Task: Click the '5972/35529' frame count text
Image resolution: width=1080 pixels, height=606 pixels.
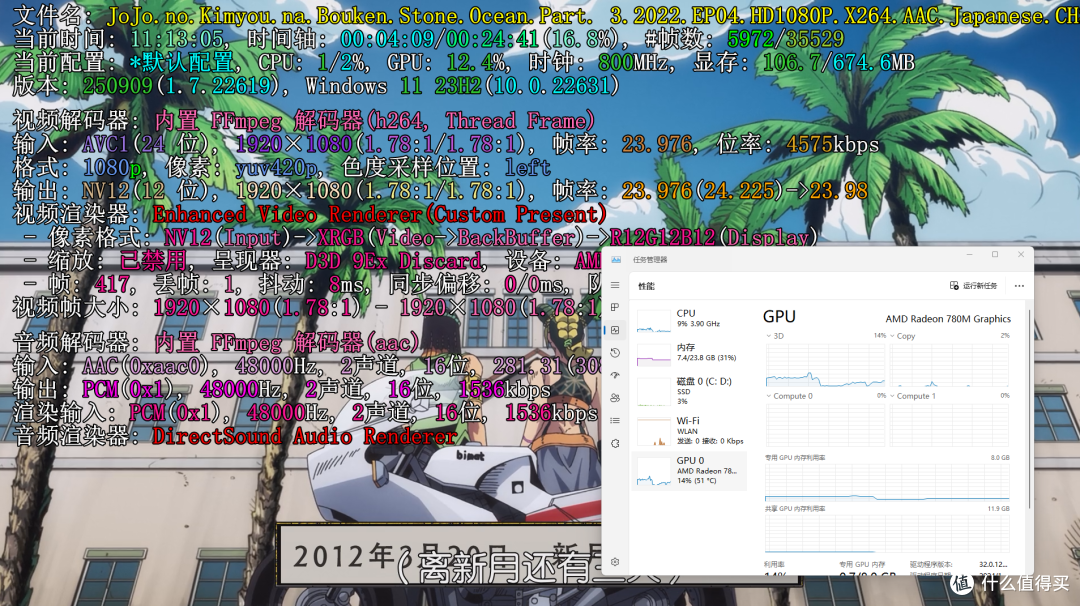Action: pyautogui.click(x=785, y=39)
